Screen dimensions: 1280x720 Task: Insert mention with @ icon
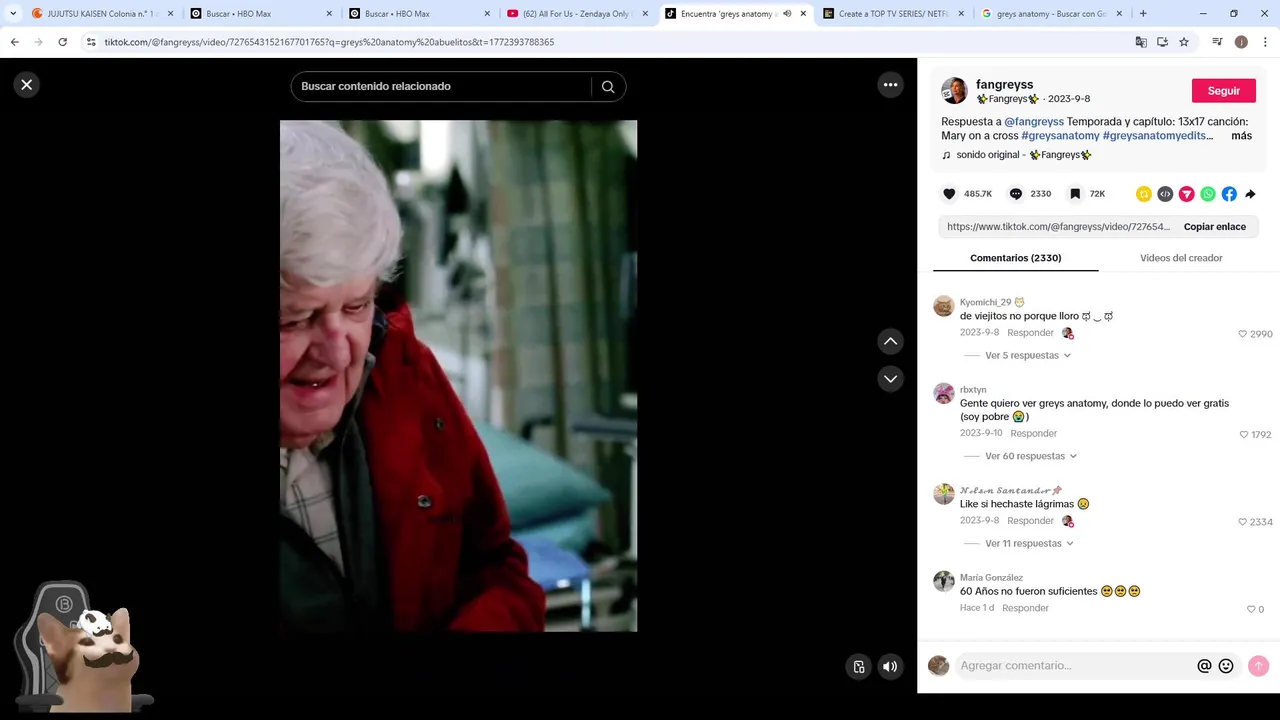(x=1204, y=666)
